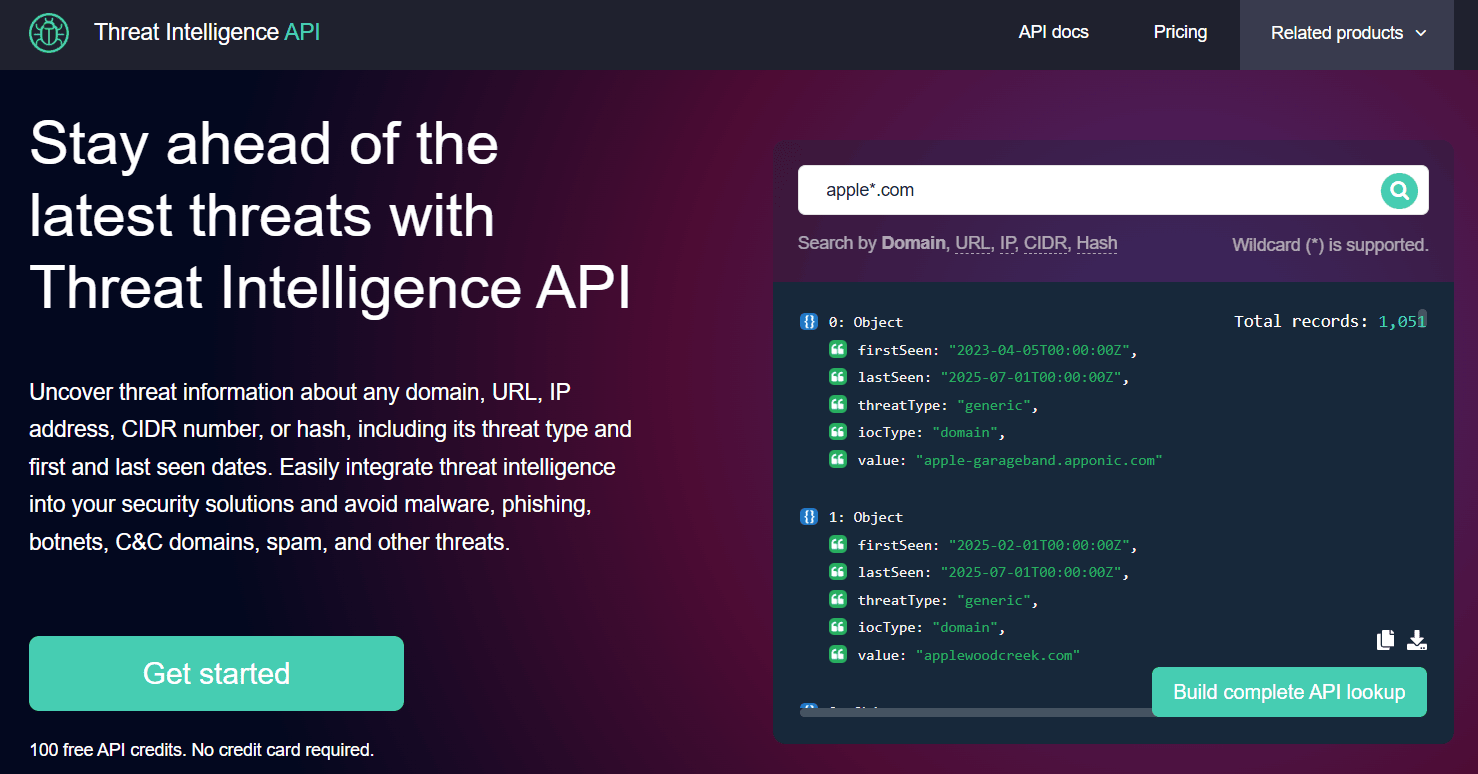Click quote icon next to object 1 threatType
The height and width of the screenshot is (774, 1478).
(838, 600)
